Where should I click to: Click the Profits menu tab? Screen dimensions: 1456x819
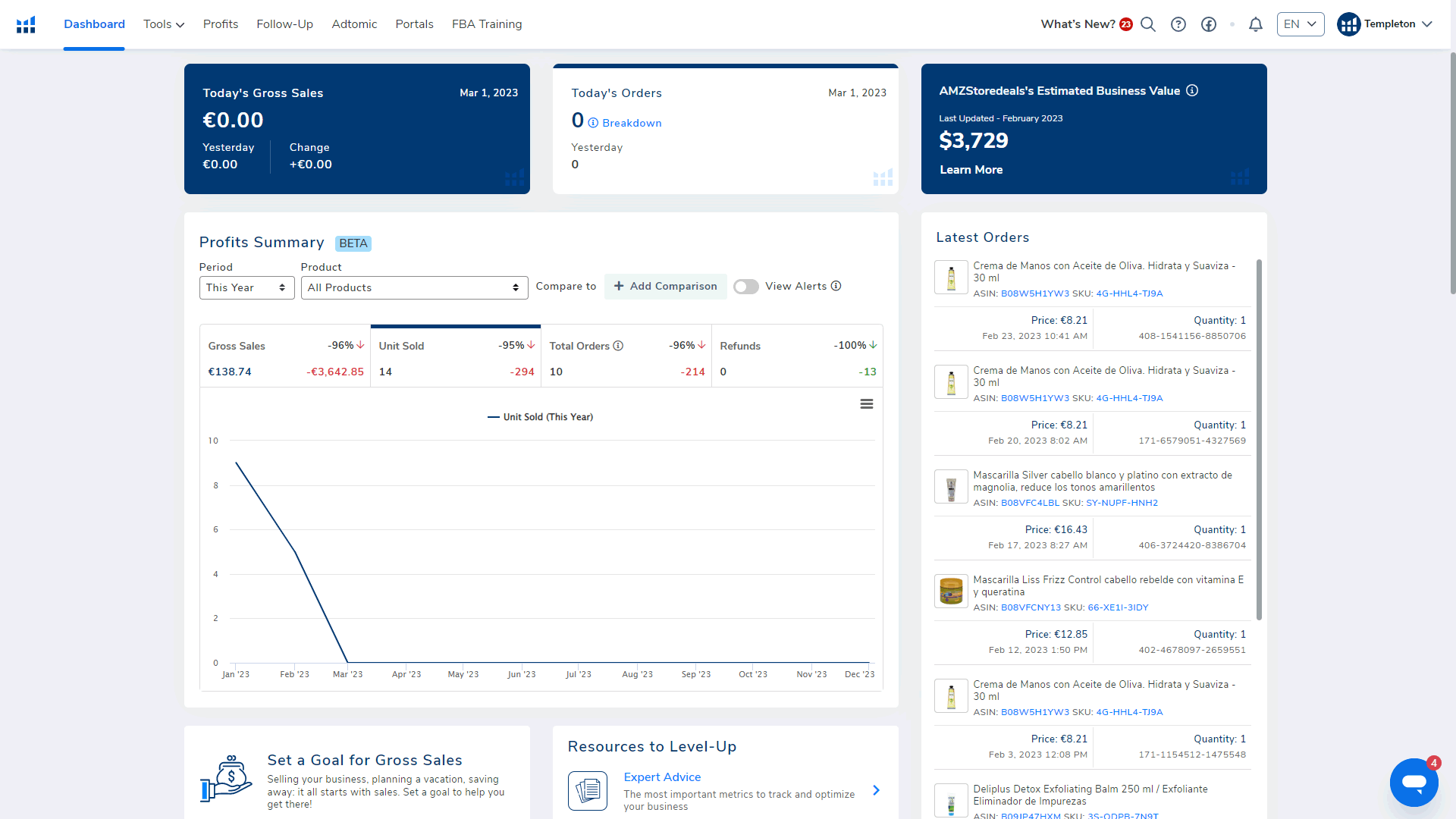pyautogui.click(x=220, y=24)
